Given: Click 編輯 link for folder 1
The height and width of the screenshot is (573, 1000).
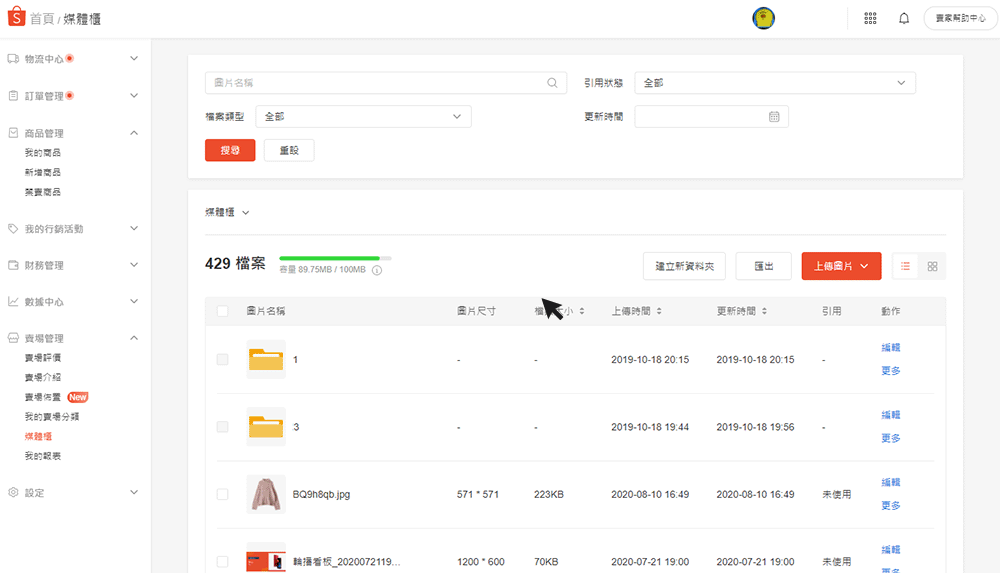Looking at the screenshot, I should point(890,347).
